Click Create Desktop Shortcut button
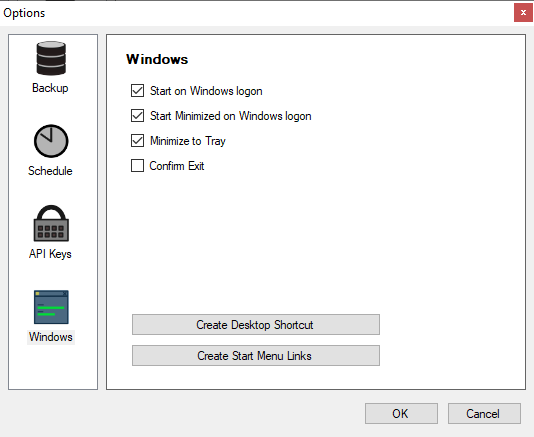Viewport: 534px width, 437px height. [x=256, y=325]
